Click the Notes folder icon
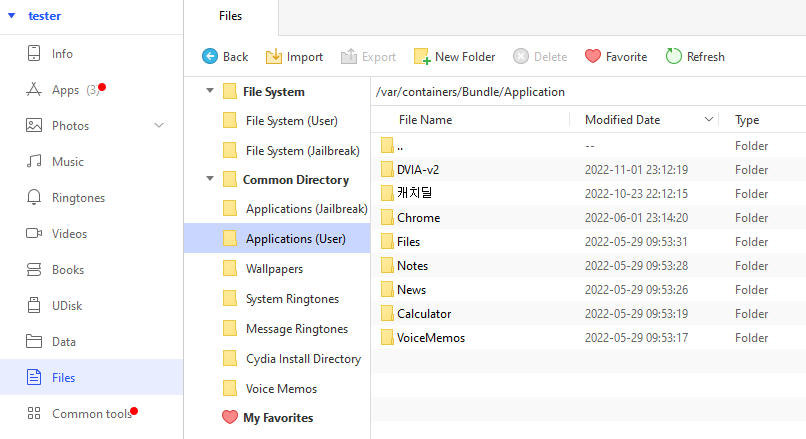Screen dimensions: 806x439 tap(387, 265)
